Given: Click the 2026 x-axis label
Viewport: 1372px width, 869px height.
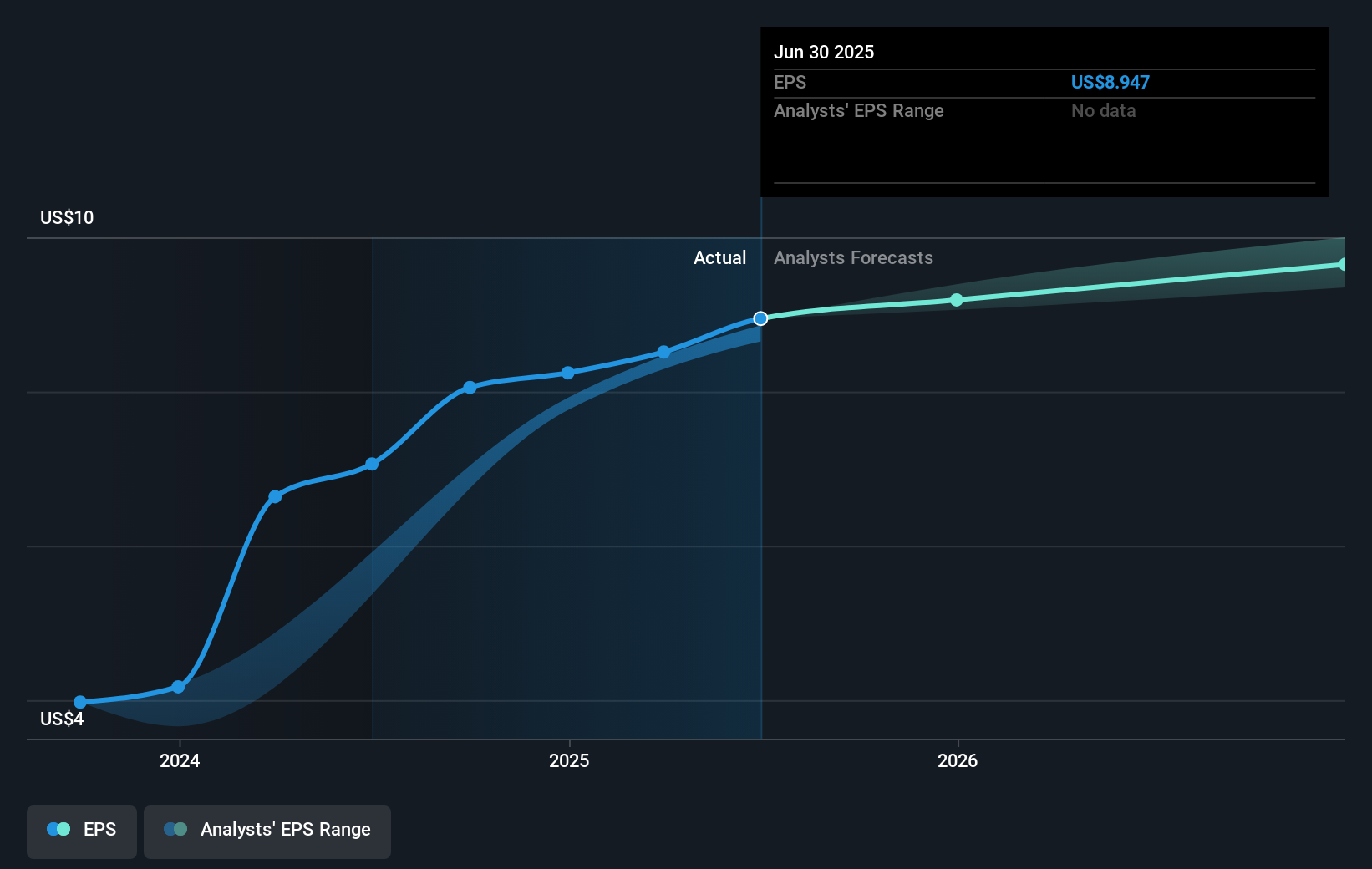Looking at the screenshot, I should [x=958, y=760].
